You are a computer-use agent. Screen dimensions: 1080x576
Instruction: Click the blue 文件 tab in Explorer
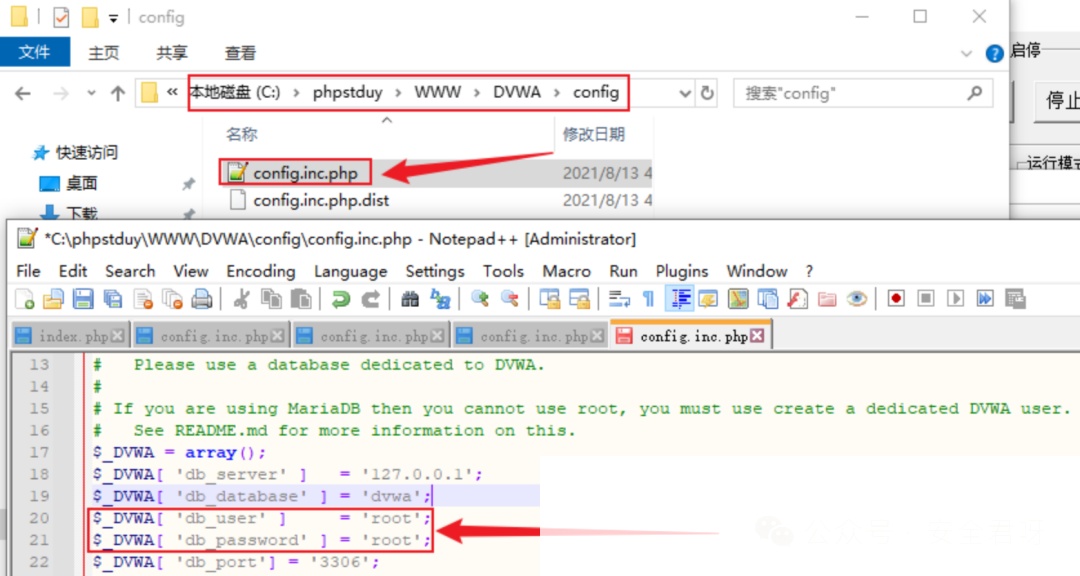(34, 52)
